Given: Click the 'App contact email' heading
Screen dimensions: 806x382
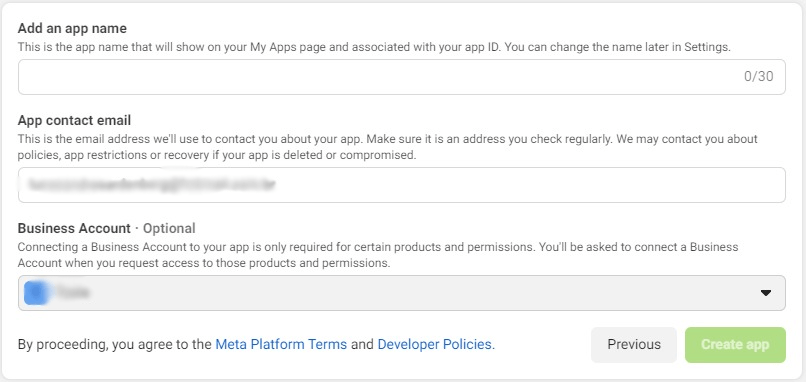Looking at the screenshot, I should coord(74,120).
